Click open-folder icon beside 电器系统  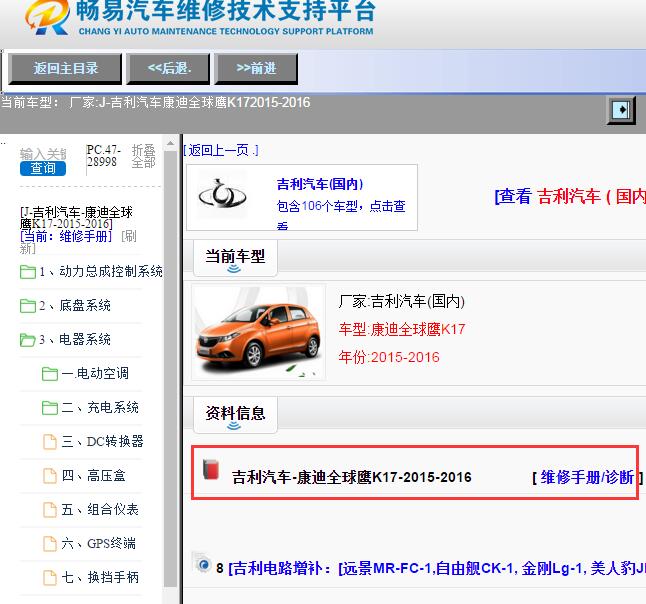point(28,340)
